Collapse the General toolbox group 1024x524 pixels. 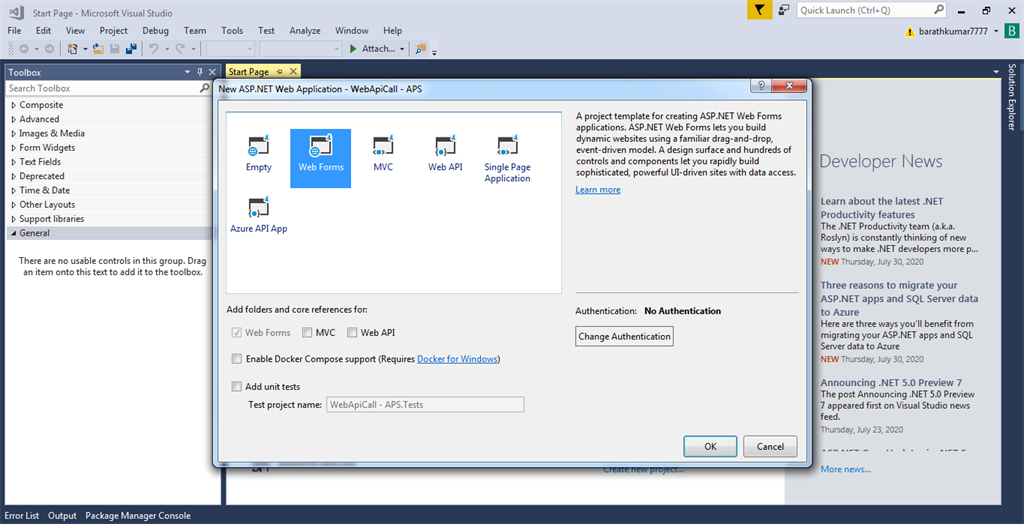14,233
